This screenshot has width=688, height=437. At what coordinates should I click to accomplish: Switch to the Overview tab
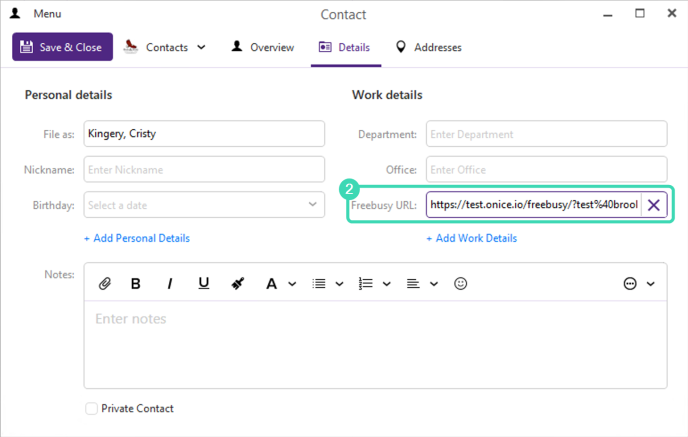(262, 47)
